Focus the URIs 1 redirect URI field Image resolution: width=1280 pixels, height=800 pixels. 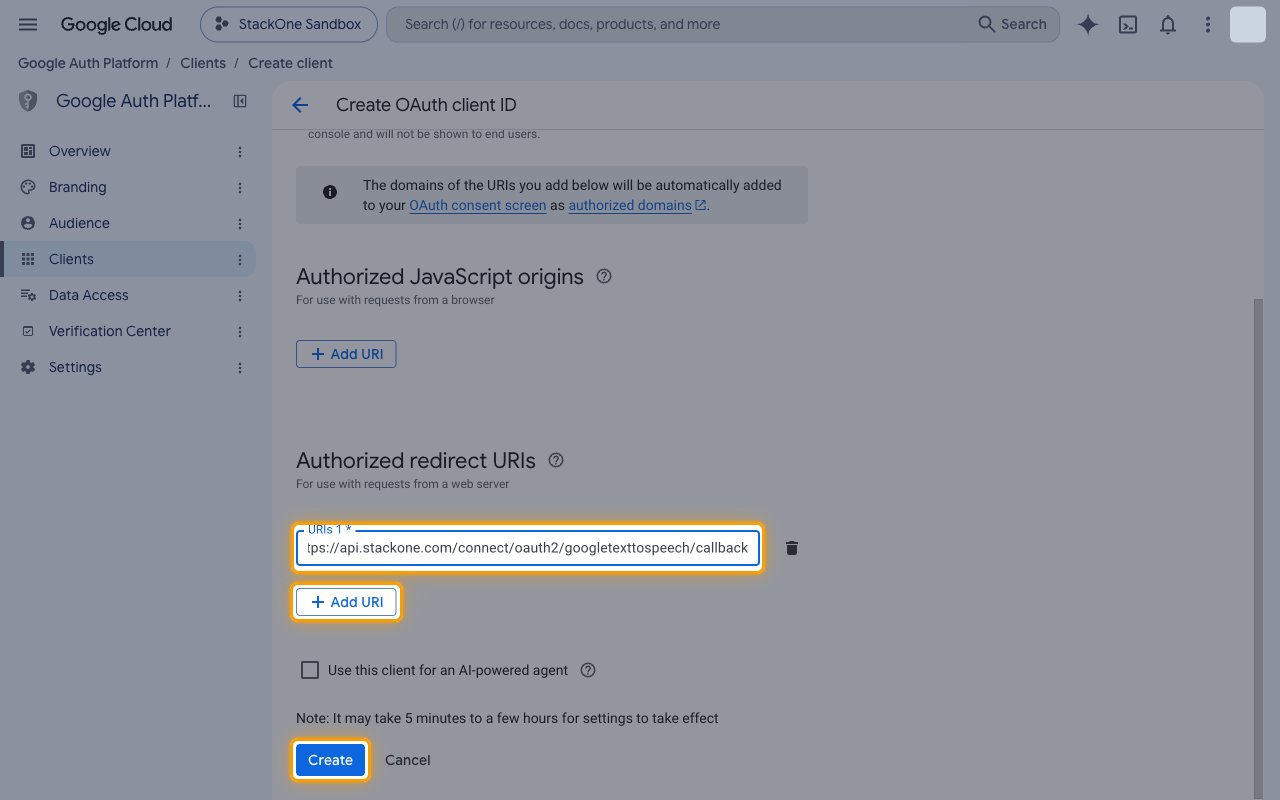528,548
